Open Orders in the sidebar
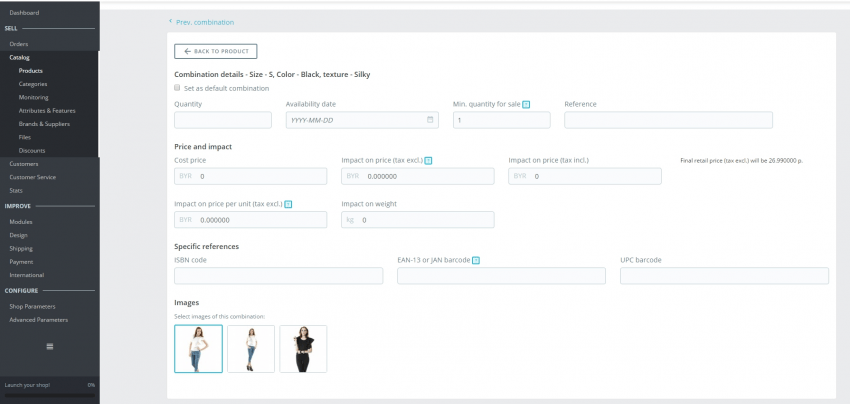This screenshot has width=850, height=404. click(x=18, y=44)
